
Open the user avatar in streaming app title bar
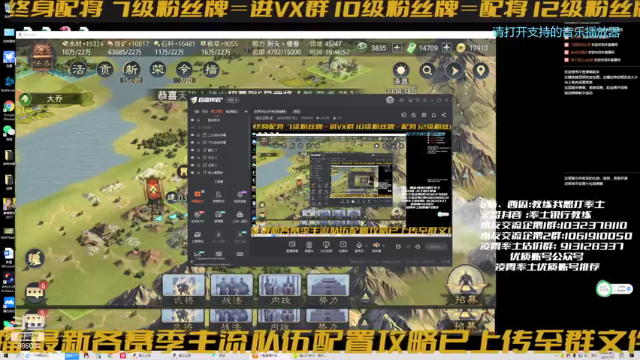(x=390, y=100)
